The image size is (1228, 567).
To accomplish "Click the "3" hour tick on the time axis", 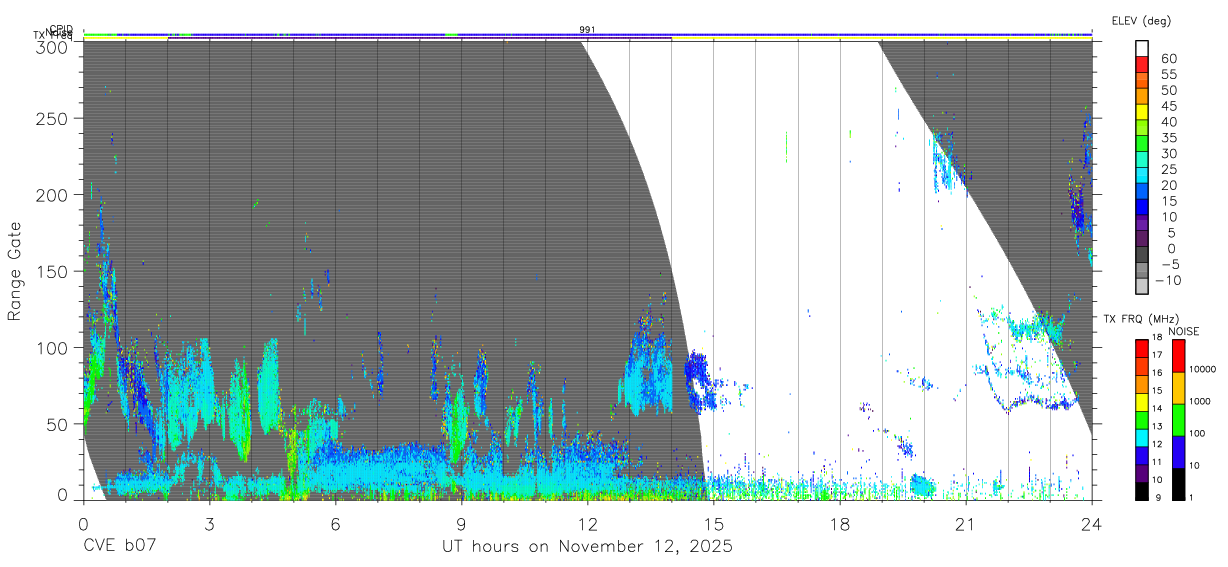I will pyautogui.click(x=209, y=524).
